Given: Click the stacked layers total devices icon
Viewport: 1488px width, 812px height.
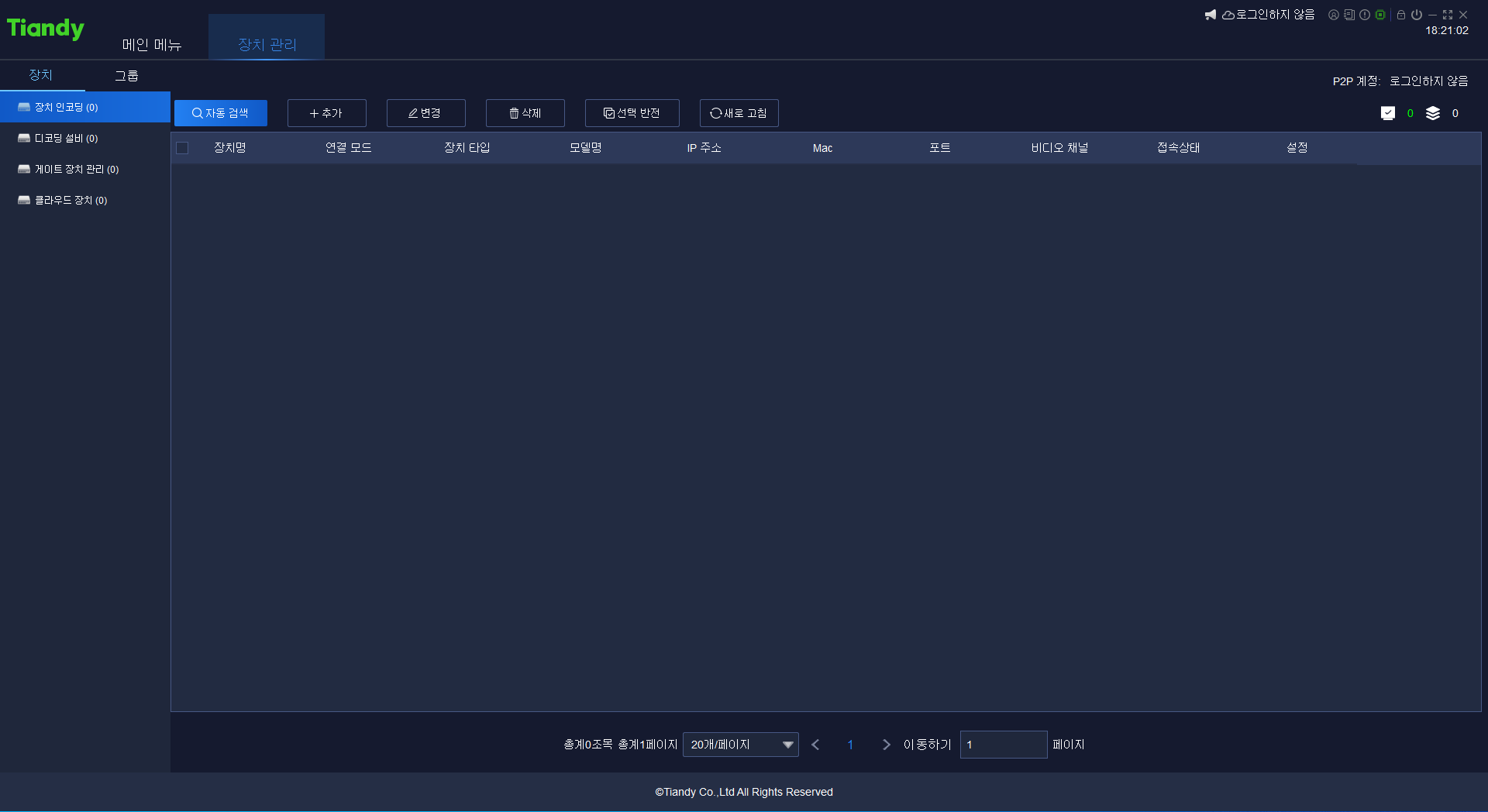Looking at the screenshot, I should (1433, 113).
